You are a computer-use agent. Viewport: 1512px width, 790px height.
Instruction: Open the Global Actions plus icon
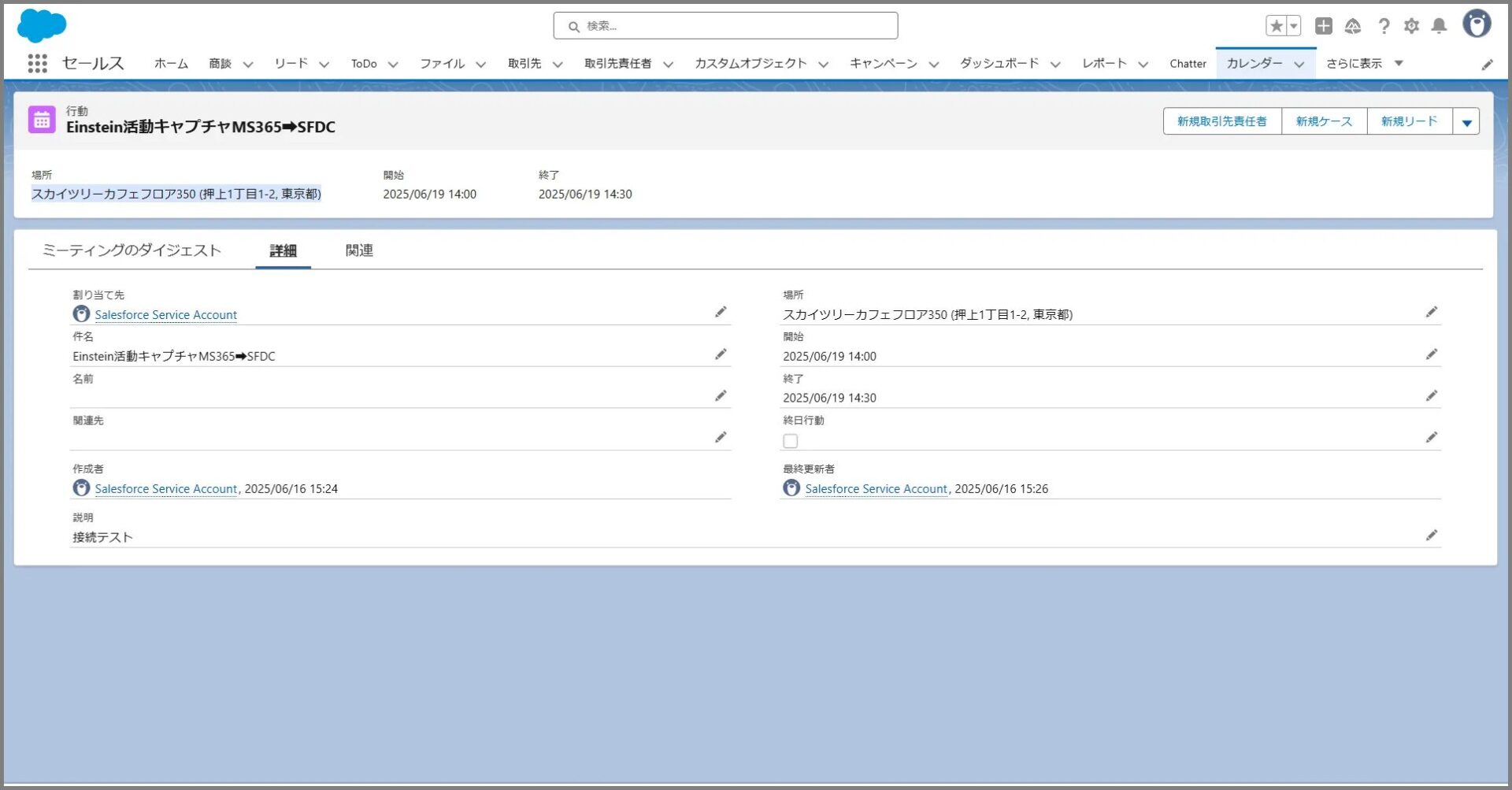point(1324,26)
